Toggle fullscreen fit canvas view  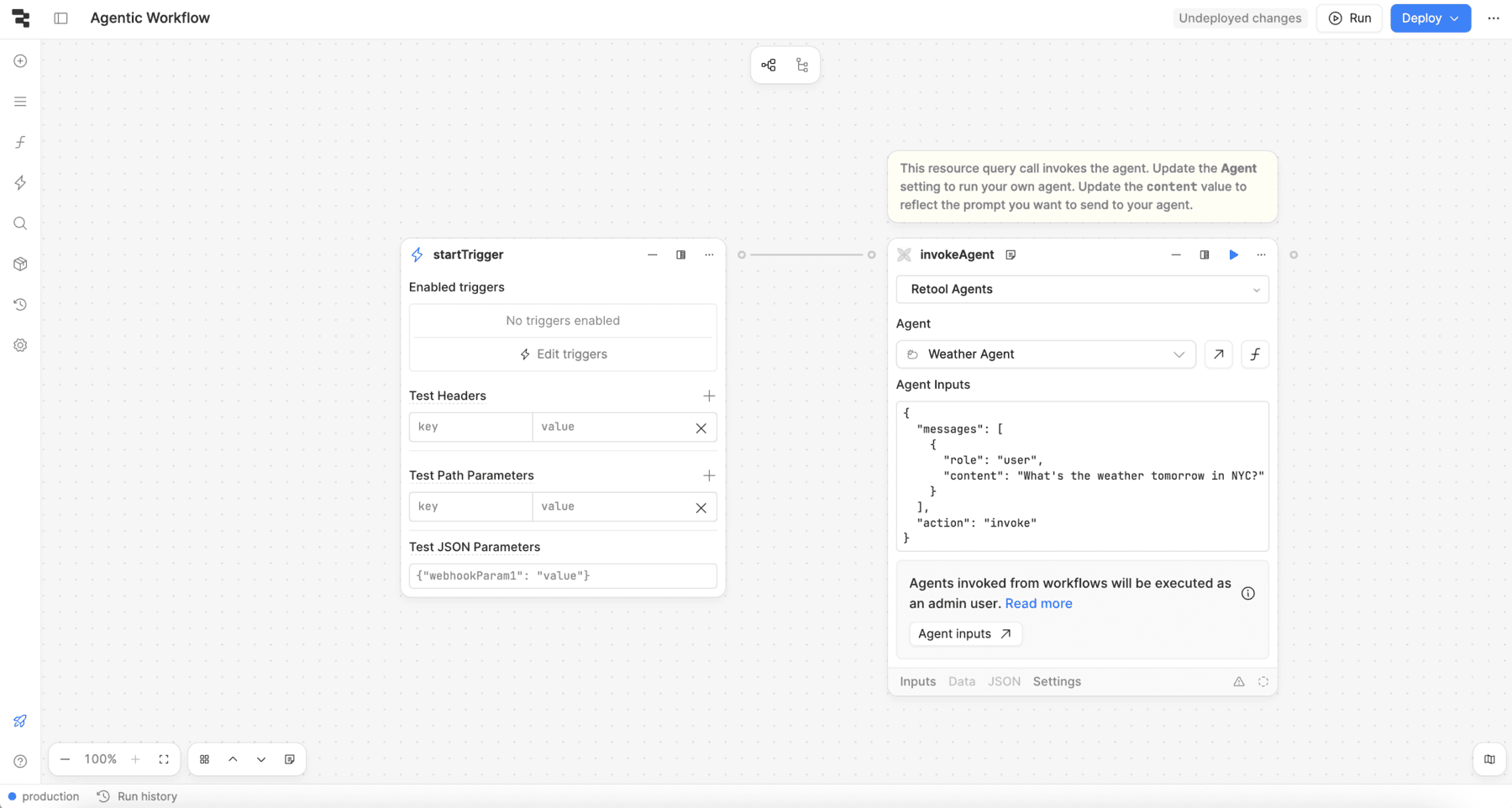(164, 759)
